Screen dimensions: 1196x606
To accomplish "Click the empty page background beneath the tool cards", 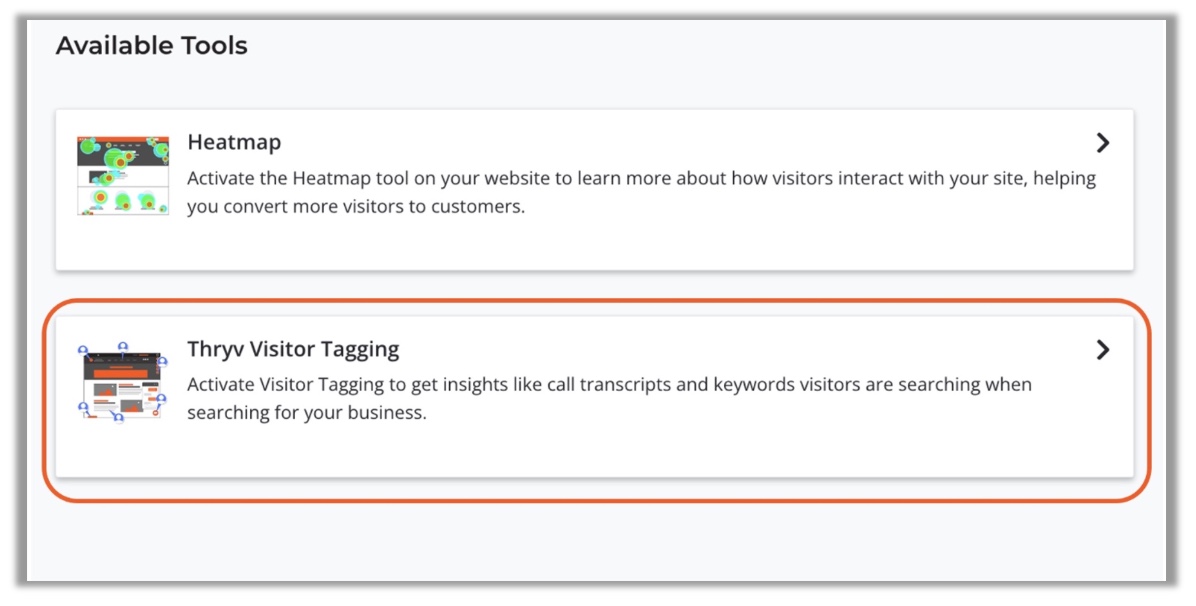I will (x=595, y=542).
